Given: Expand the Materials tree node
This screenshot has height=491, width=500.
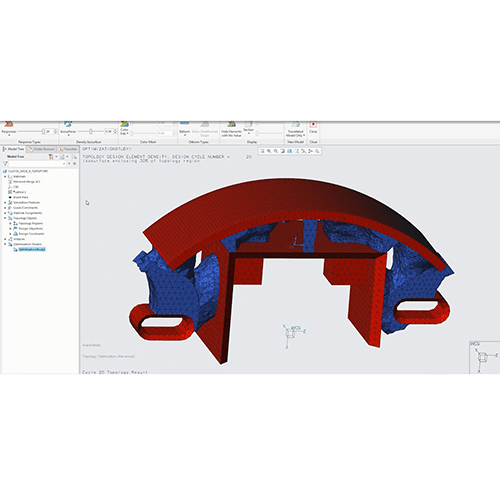Looking at the screenshot, I should coord(5,176).
